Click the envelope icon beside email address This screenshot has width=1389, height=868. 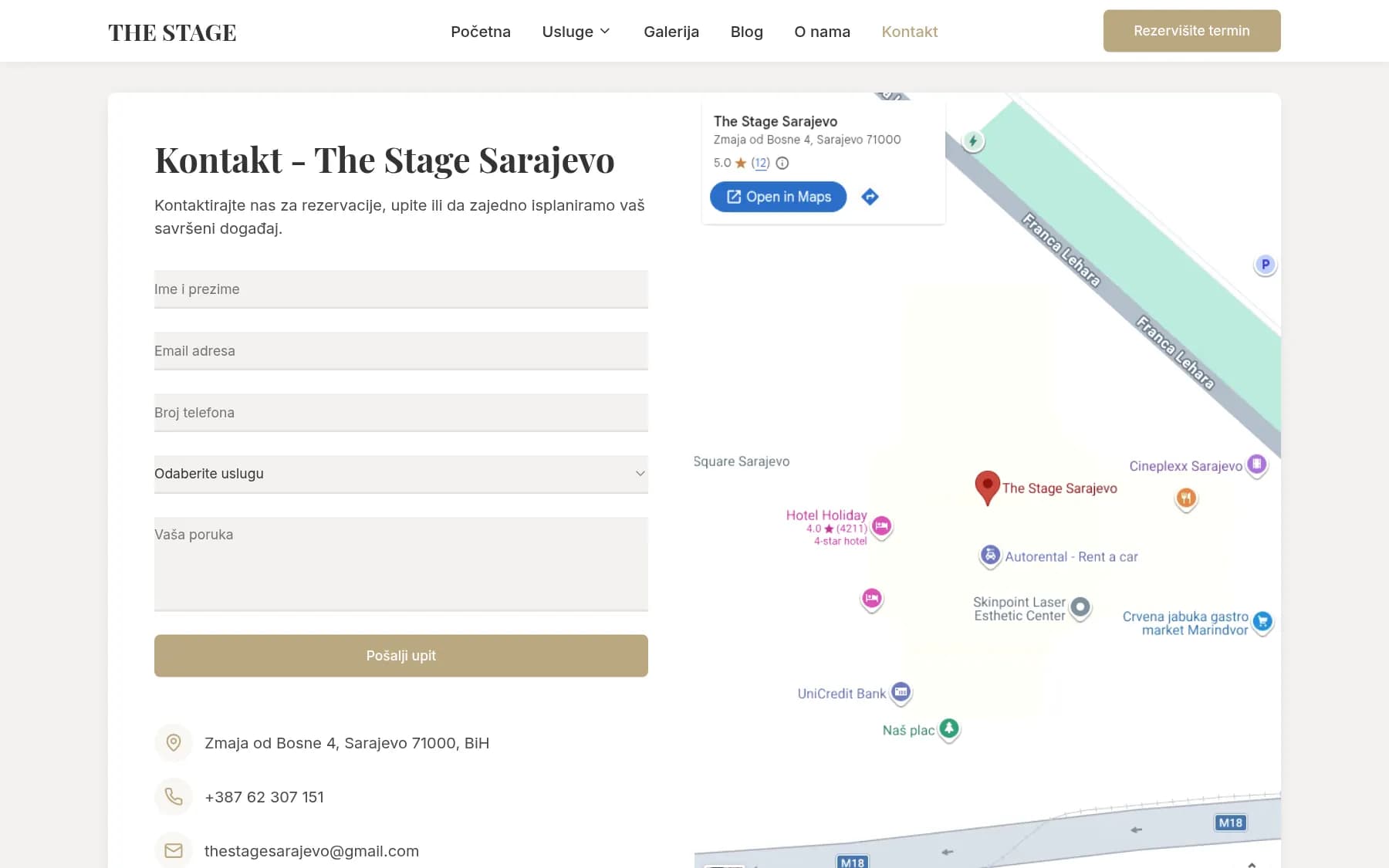[174, 850]
